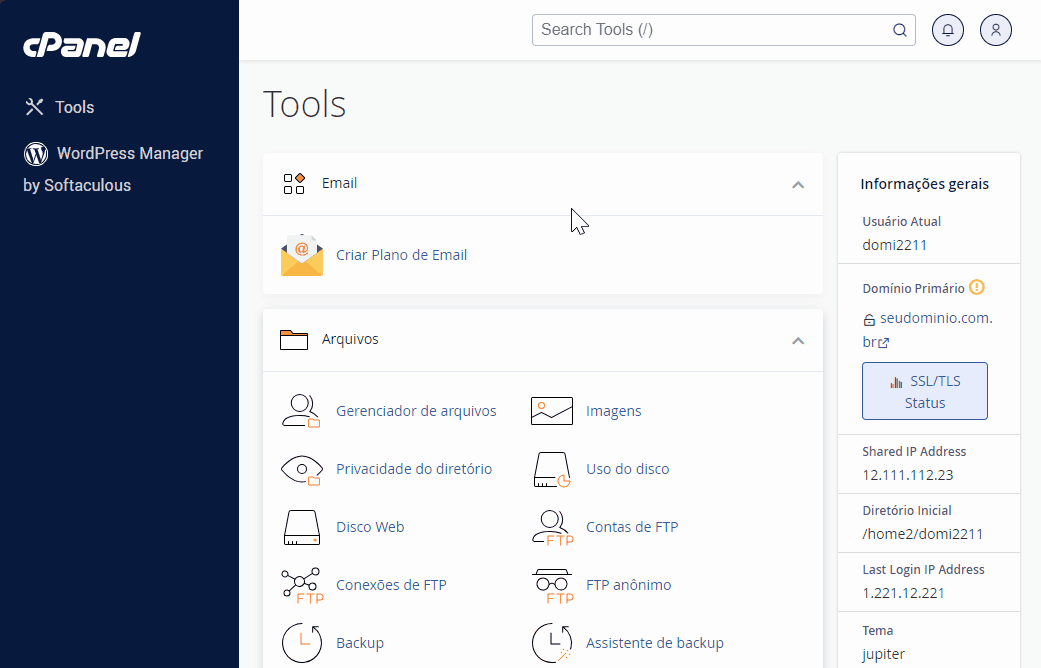Click the Uso do disco icon
Image resolution: width=1041 pixels, height=668 pixels.
(552, 469)
